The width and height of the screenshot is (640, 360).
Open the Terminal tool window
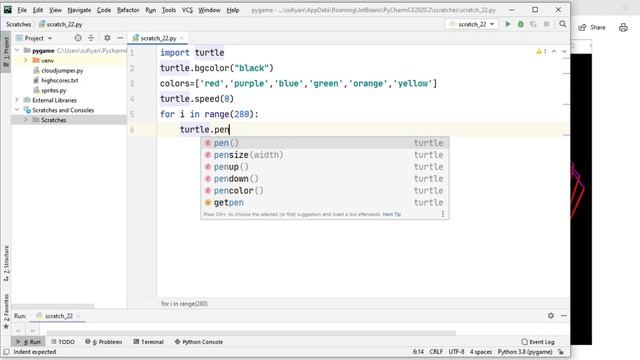(x=149, y=342)
